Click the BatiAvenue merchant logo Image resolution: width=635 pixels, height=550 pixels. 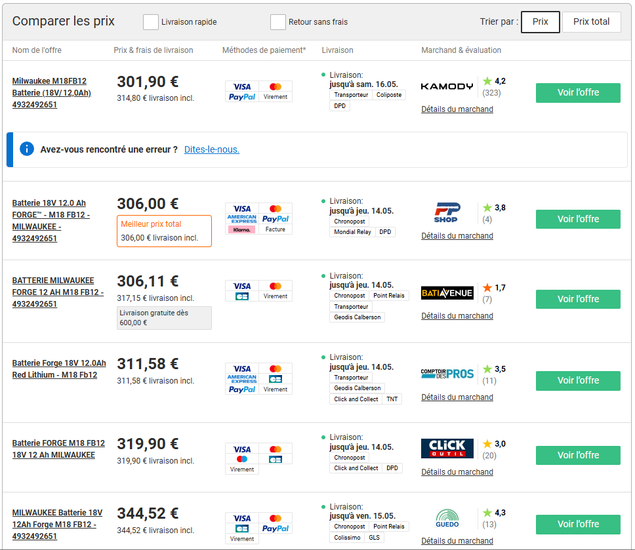(x=447, y=293)
